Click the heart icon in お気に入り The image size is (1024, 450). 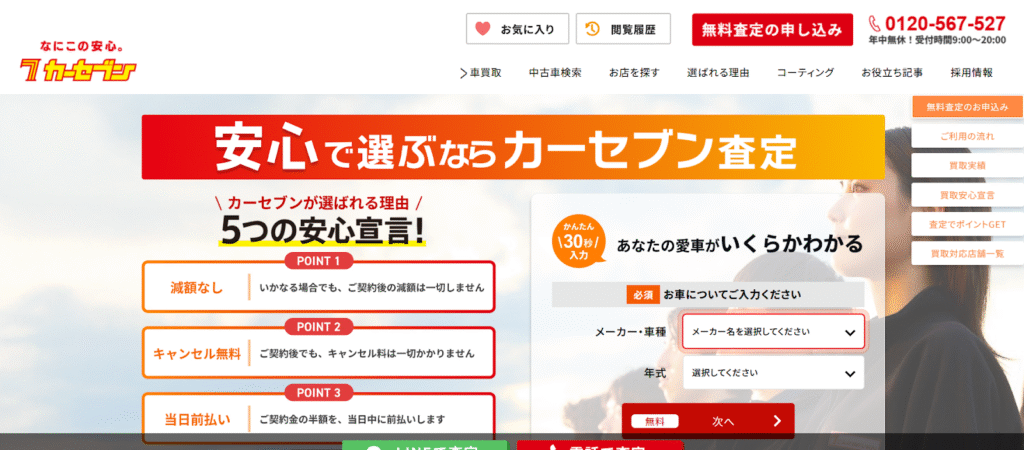point(483,29)
